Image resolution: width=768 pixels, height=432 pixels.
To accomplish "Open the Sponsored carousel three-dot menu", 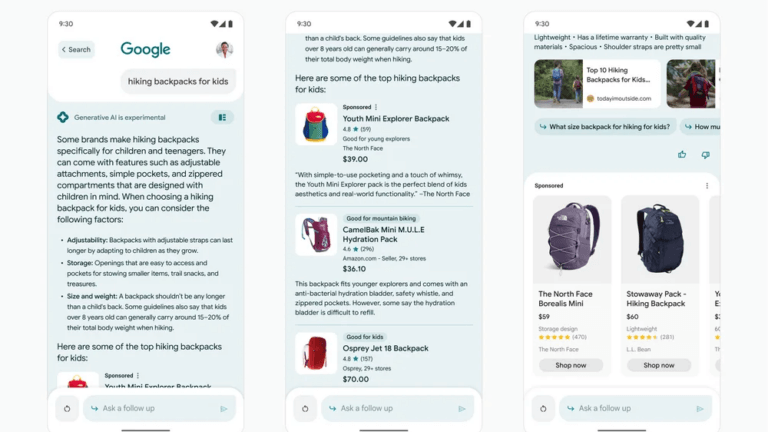I will click(706, 186).
